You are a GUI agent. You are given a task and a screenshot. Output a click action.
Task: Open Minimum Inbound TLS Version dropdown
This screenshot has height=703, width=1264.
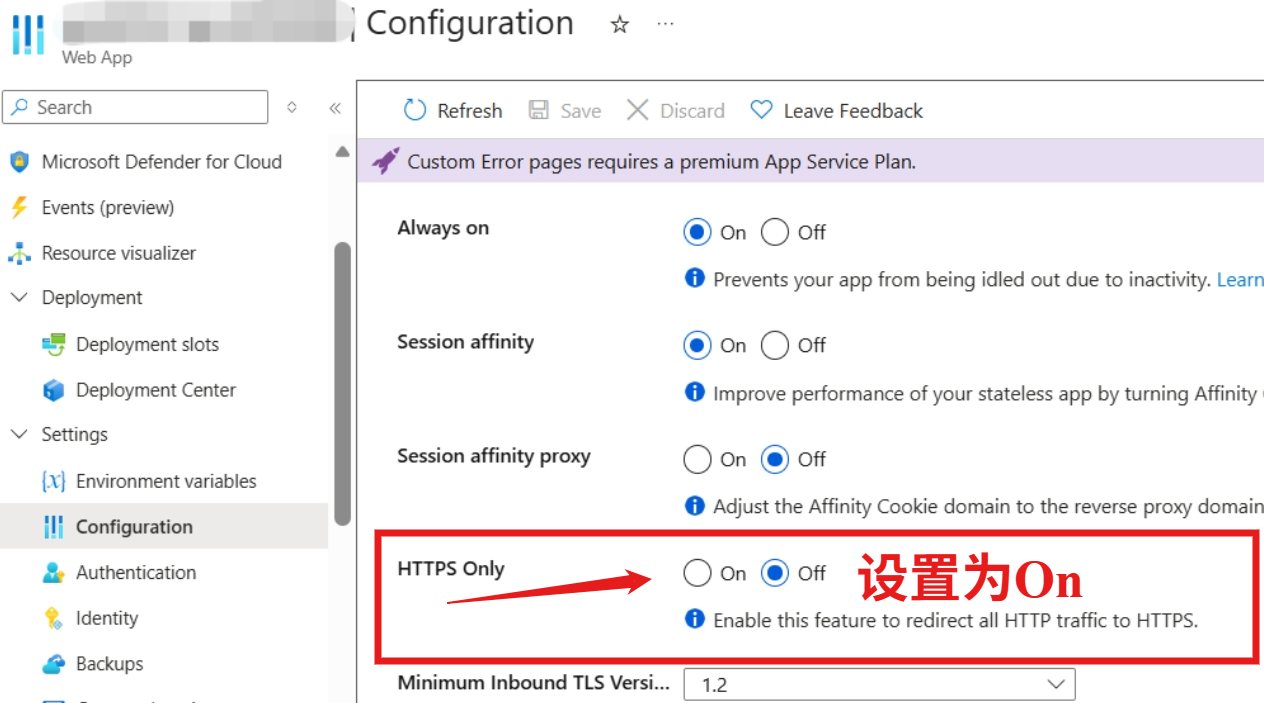879,684
